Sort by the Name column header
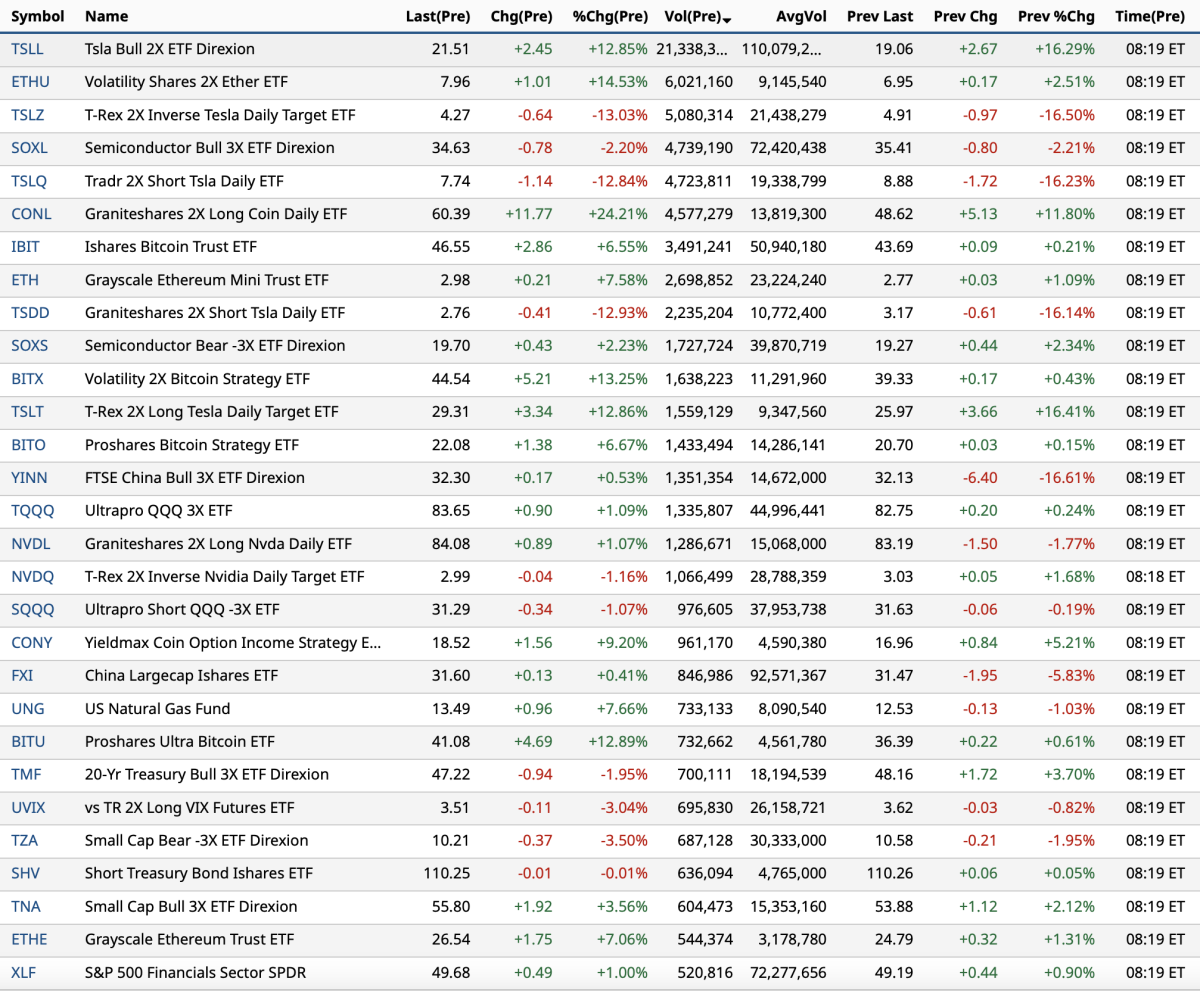This screenshot has width=1200, height=991. click(106, 17)
